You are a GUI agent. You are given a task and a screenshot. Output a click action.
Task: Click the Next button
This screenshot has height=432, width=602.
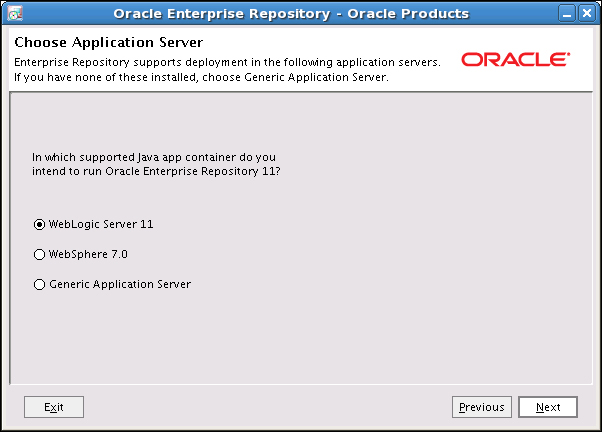pyautogui.click(x=548, y=407)
